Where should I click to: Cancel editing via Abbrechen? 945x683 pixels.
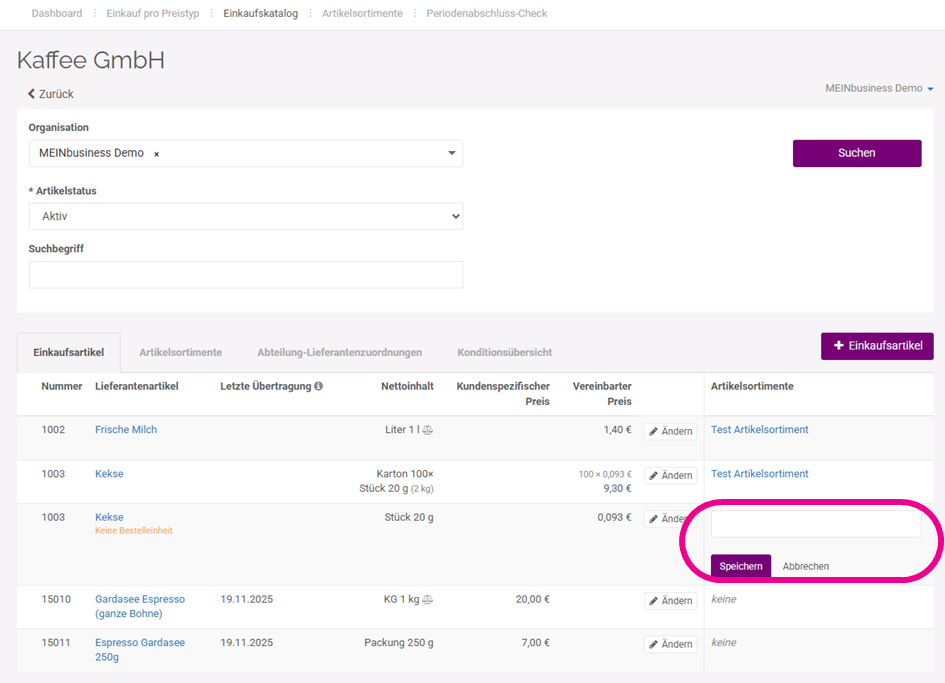pyautogui.click(x=805, y=566)
